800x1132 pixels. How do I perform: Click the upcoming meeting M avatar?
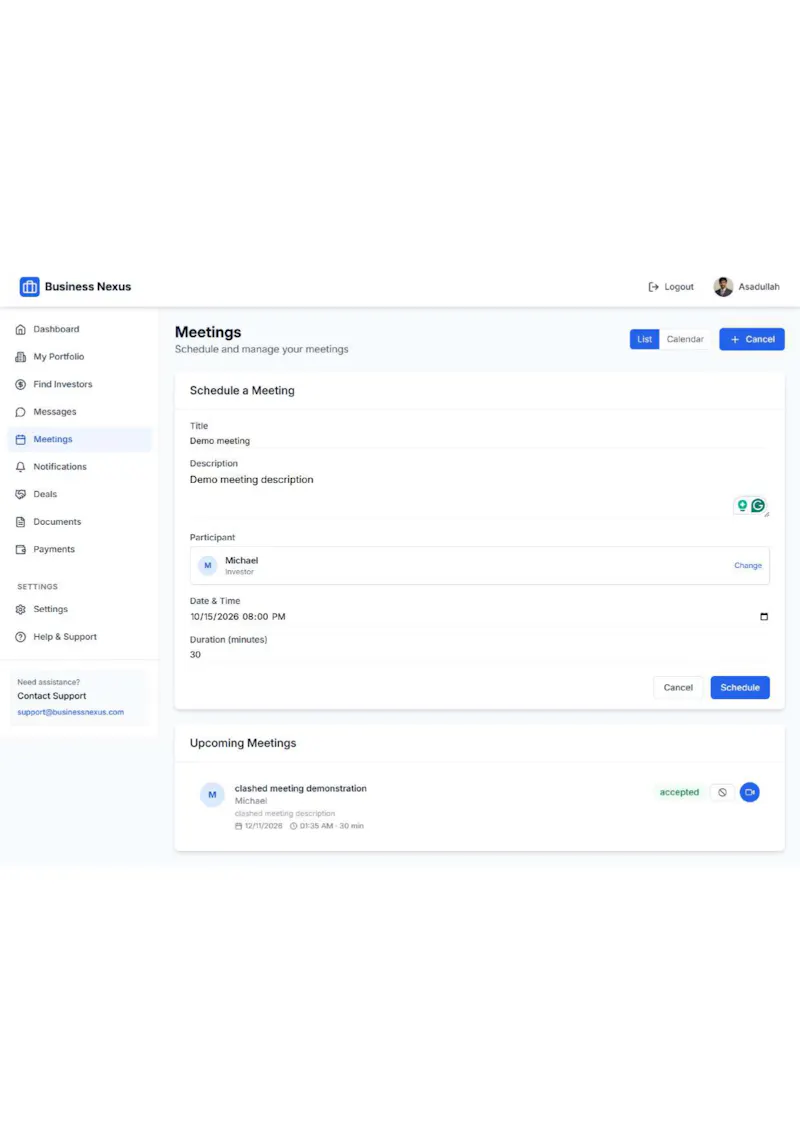(x=212, y=794)
